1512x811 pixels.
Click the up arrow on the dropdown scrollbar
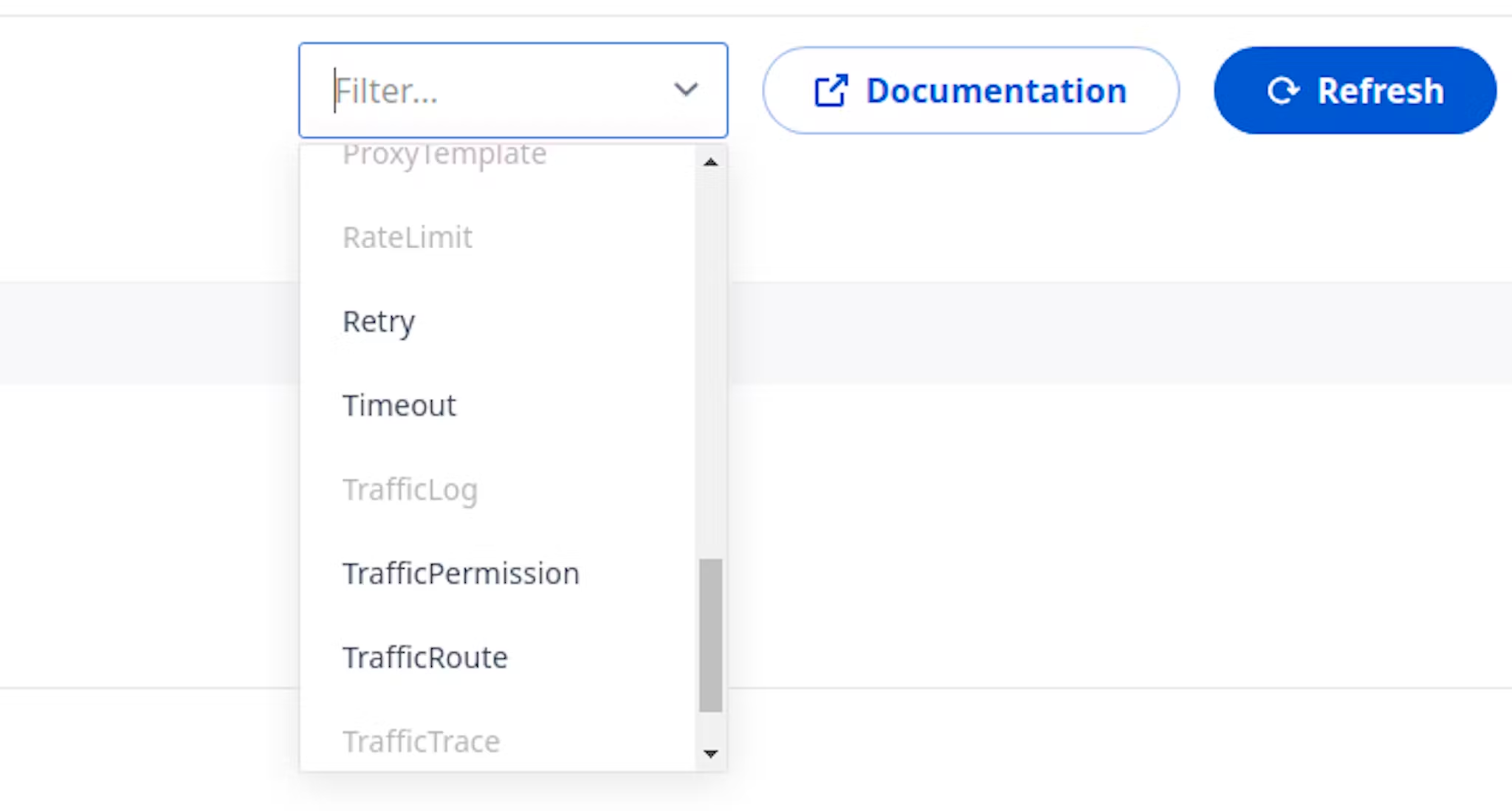pos(709,162)
